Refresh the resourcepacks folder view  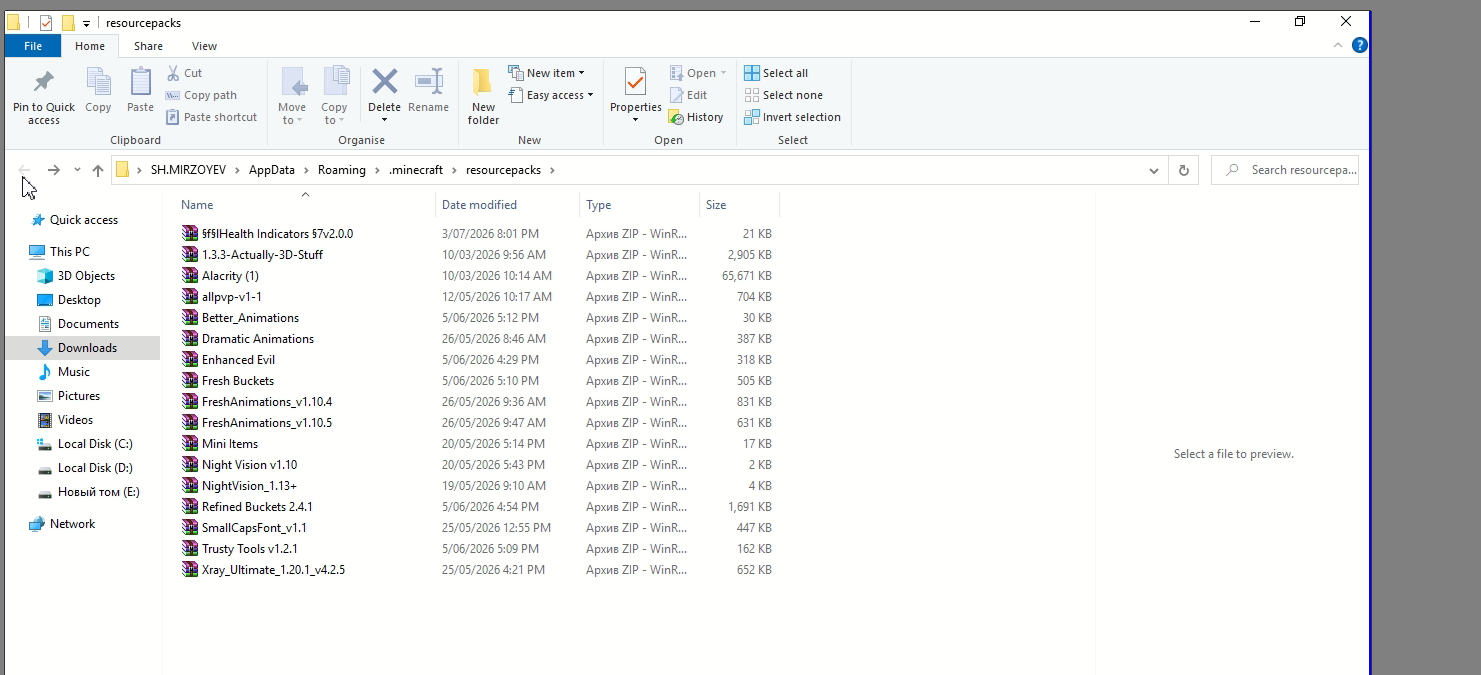(1184, 170)
